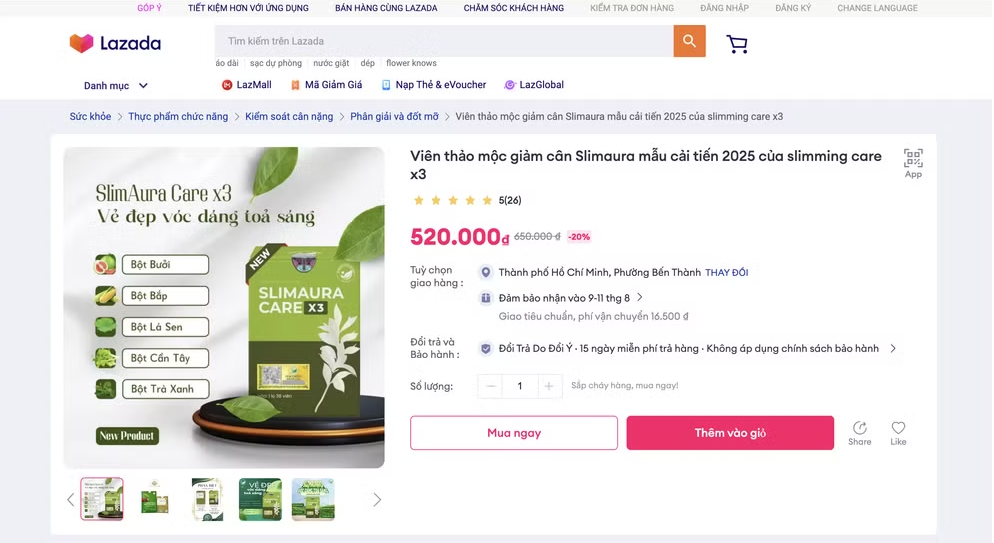Like the product with heart icon
The image size is (994, 543).
898,433
